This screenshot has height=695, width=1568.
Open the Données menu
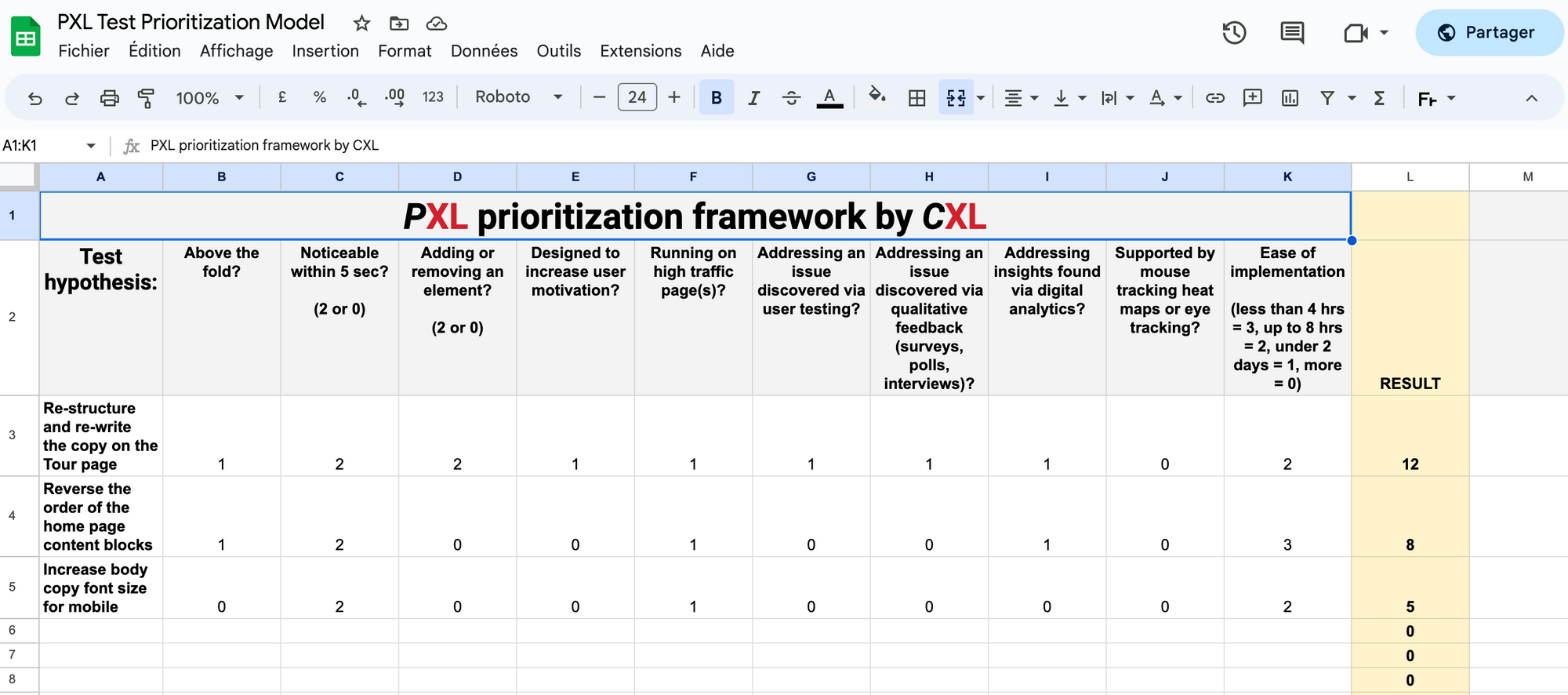(484, 51)
